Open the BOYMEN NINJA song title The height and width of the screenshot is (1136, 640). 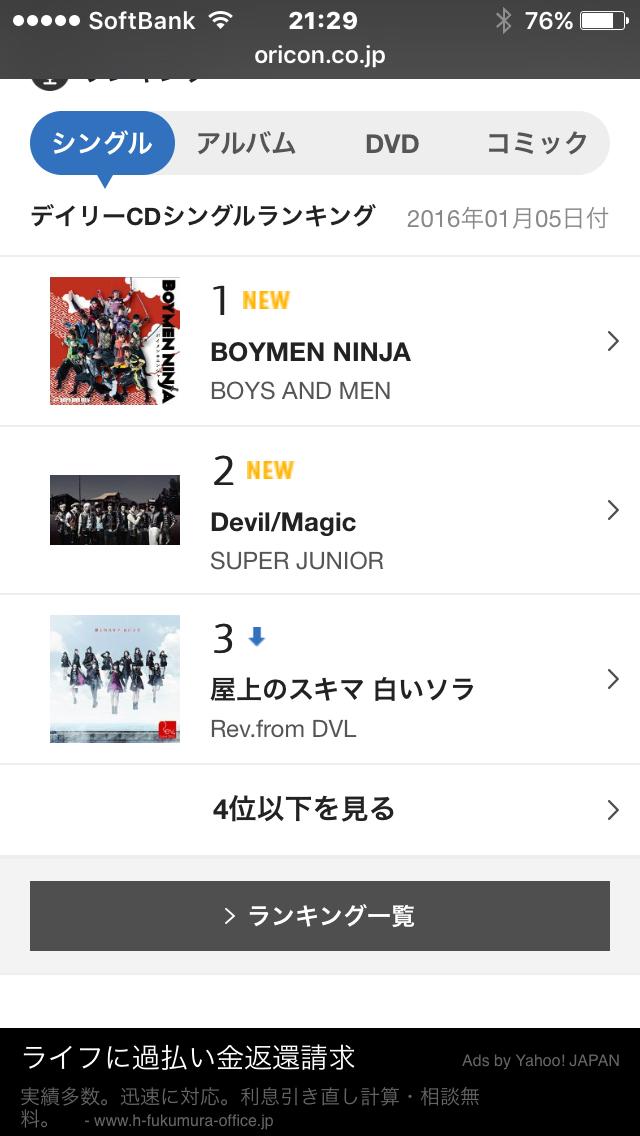tap(310, 352)
